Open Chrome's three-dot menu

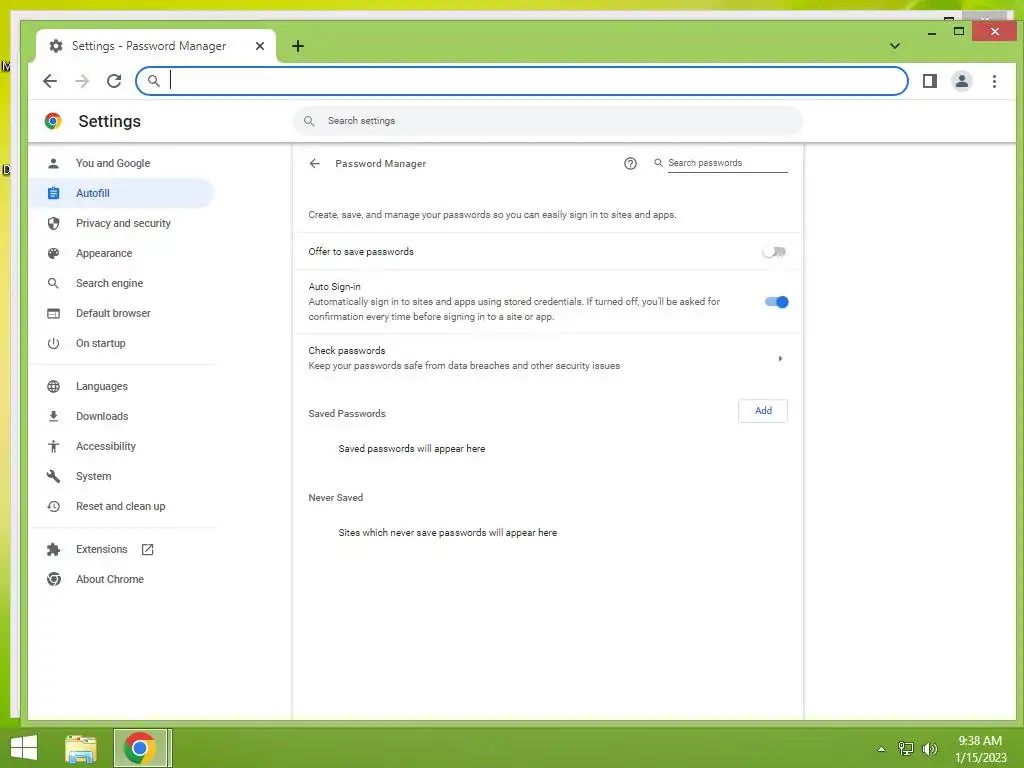point(994,81)
